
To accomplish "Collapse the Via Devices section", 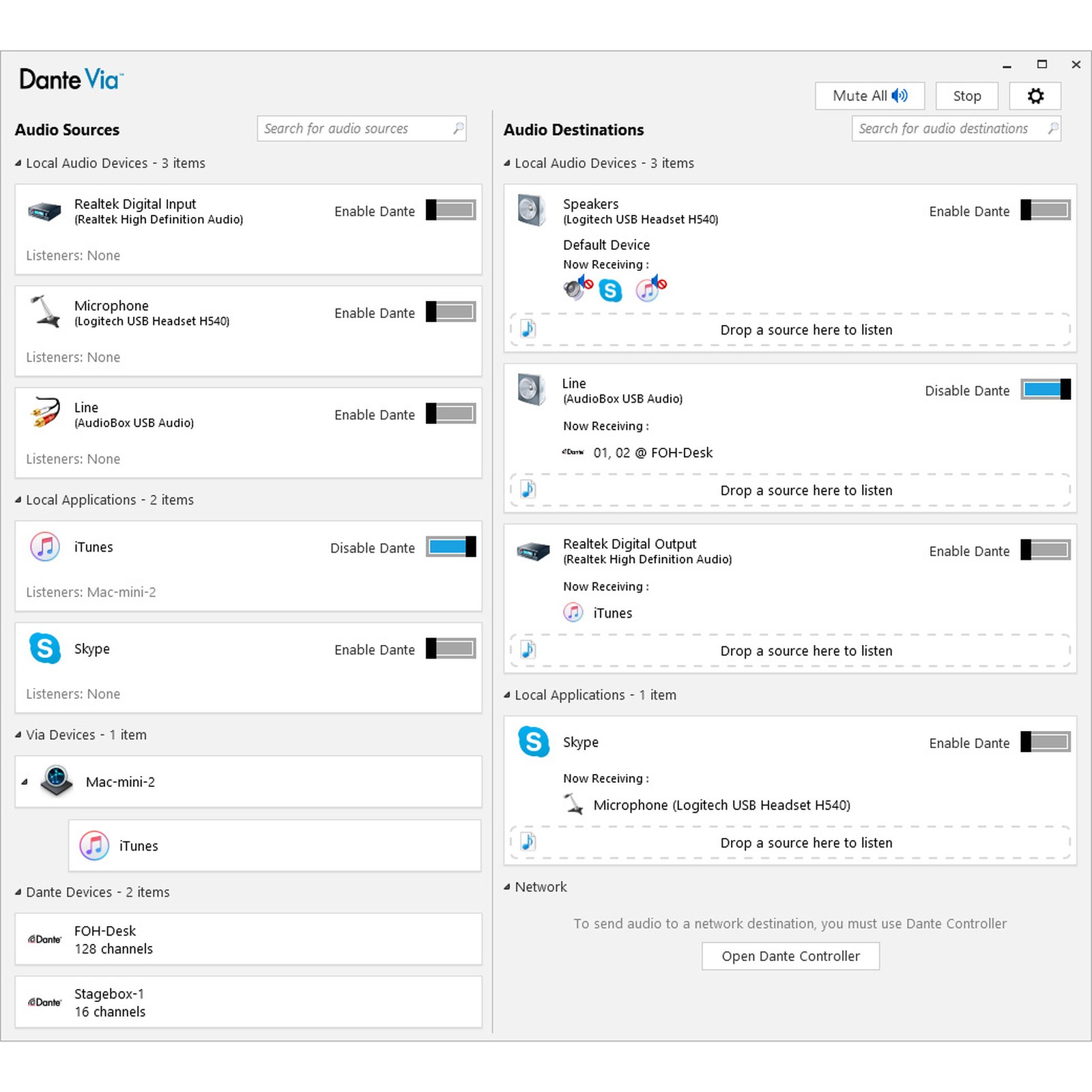I will coord(17,734).
